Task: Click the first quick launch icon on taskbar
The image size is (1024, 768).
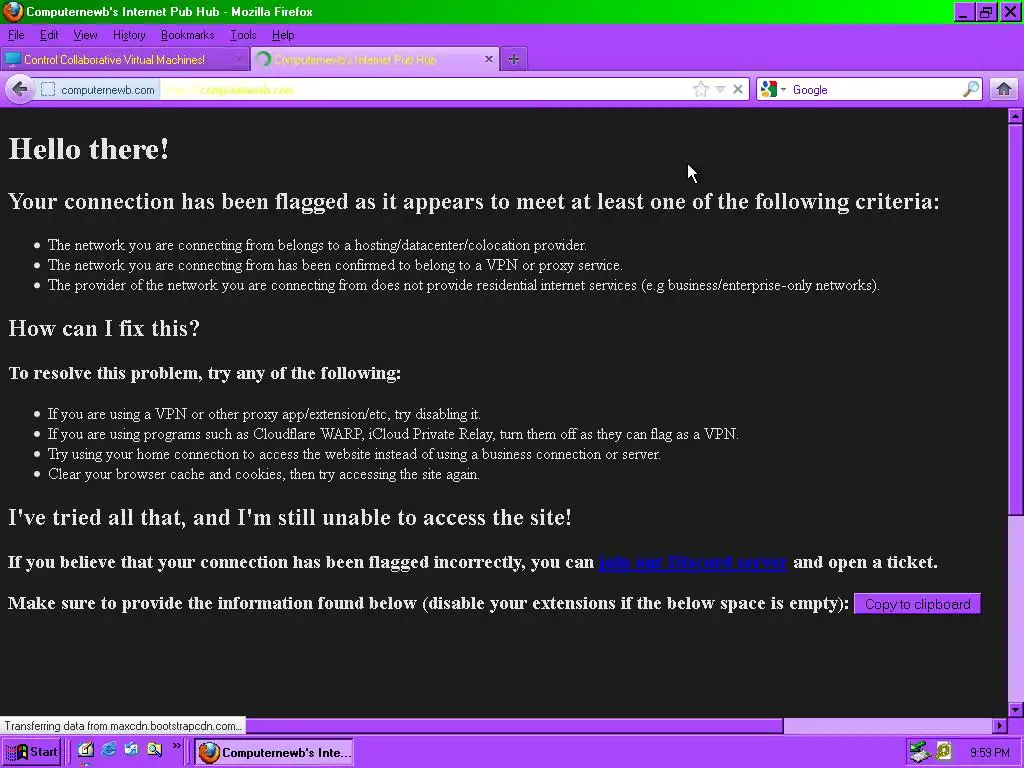Action: [x=86, y=750]
